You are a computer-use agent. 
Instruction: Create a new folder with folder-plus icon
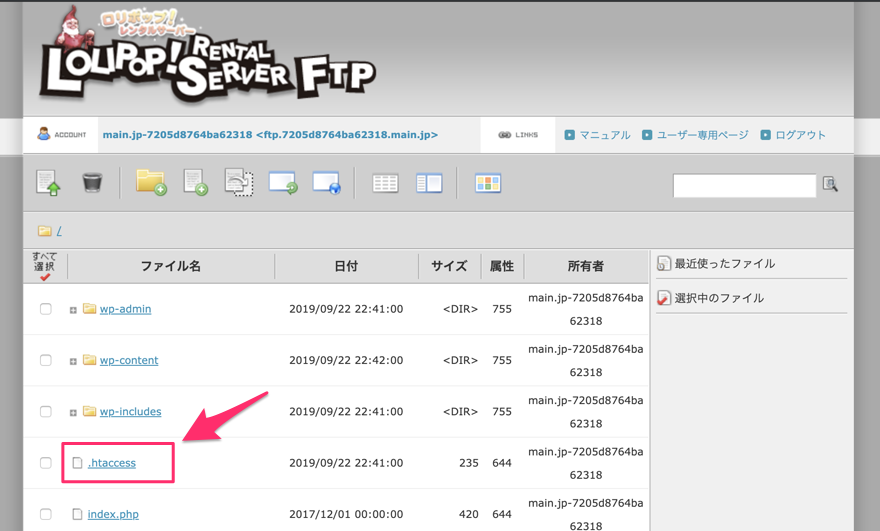[x=151, y=183]
